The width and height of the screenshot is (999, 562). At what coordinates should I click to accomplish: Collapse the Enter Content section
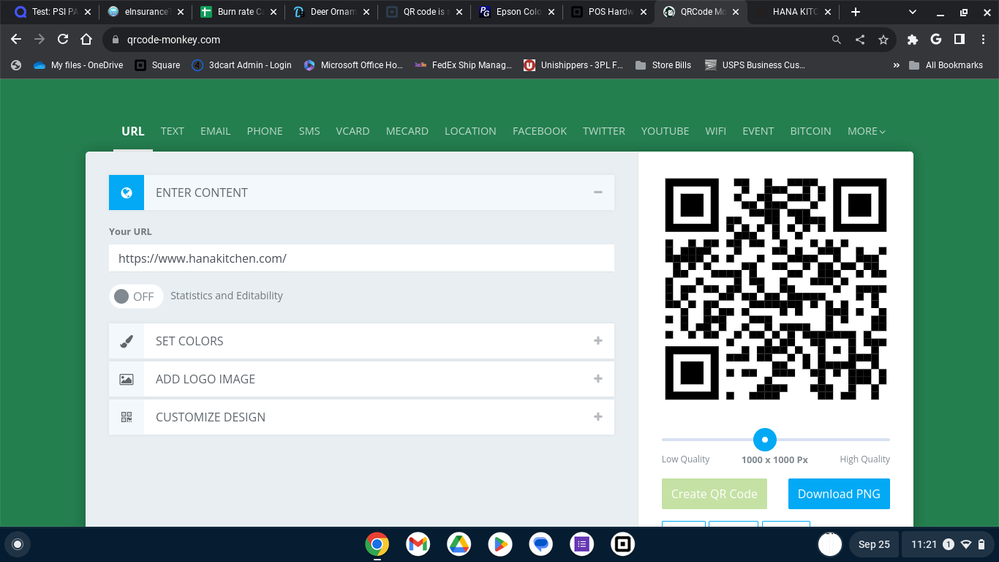[x=598, y=192]
